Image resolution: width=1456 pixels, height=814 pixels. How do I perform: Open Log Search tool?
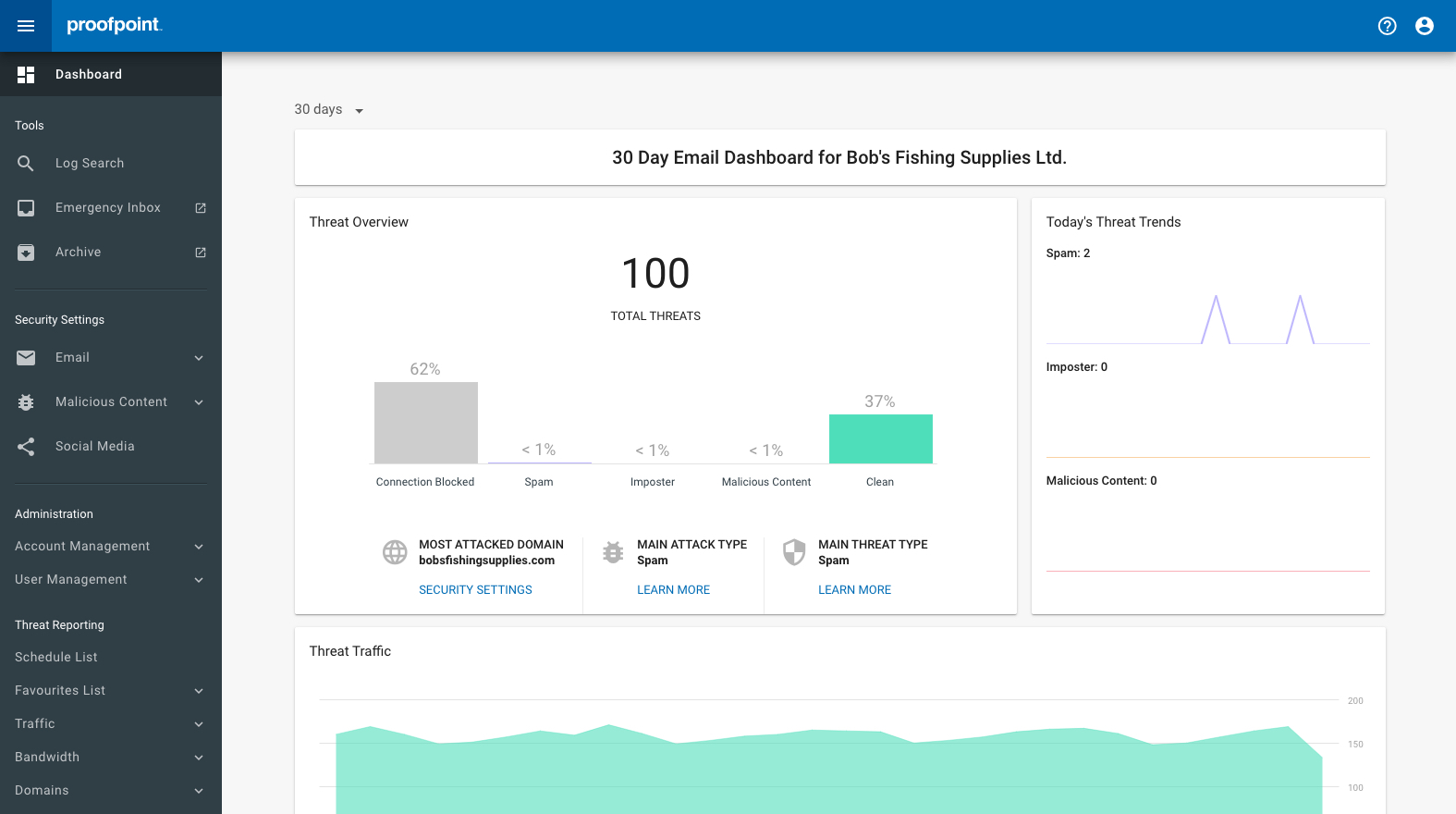[111, 163]
